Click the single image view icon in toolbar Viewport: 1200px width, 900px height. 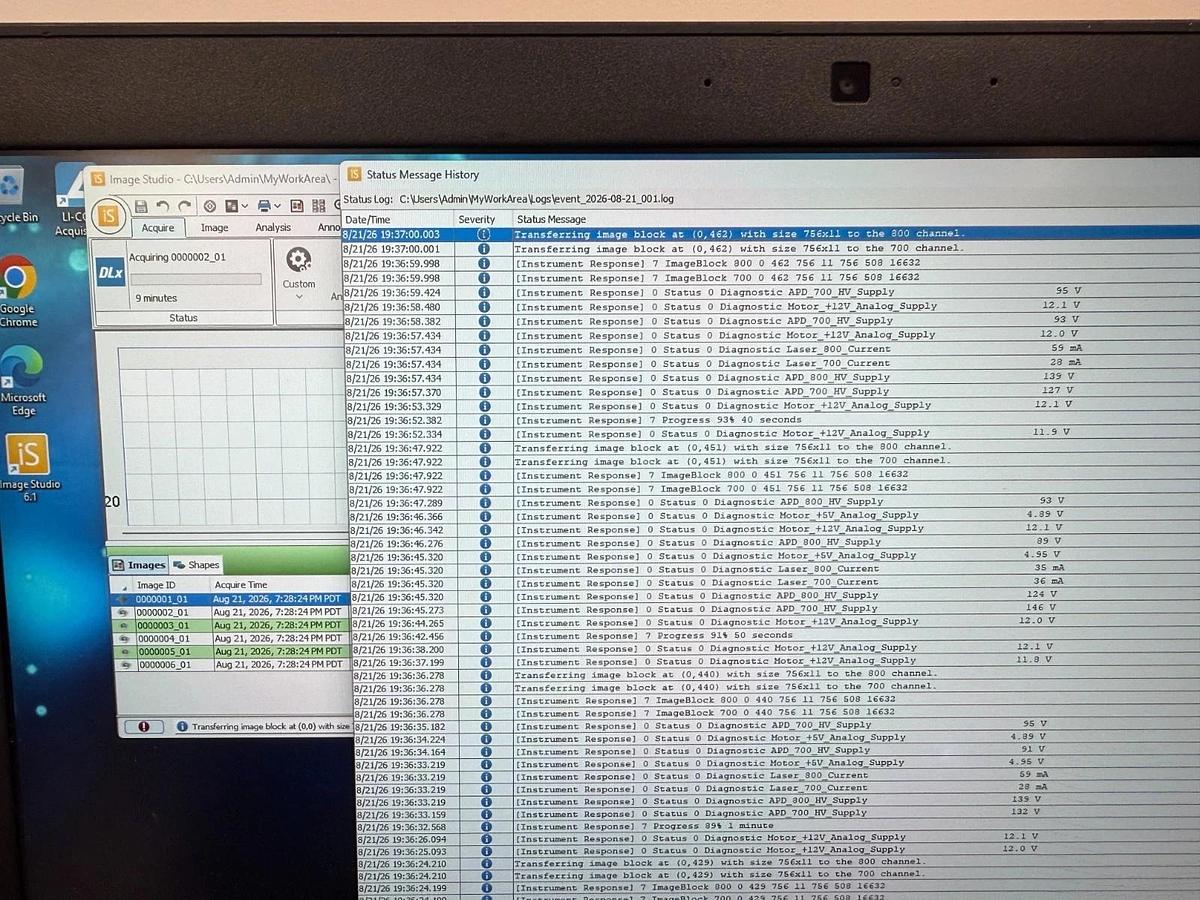tap(297, 206)
